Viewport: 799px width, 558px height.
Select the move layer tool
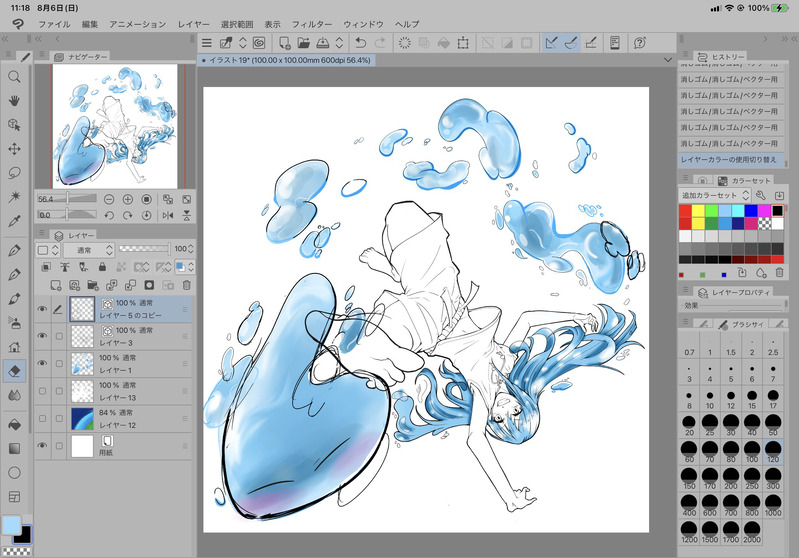[14, 149]
